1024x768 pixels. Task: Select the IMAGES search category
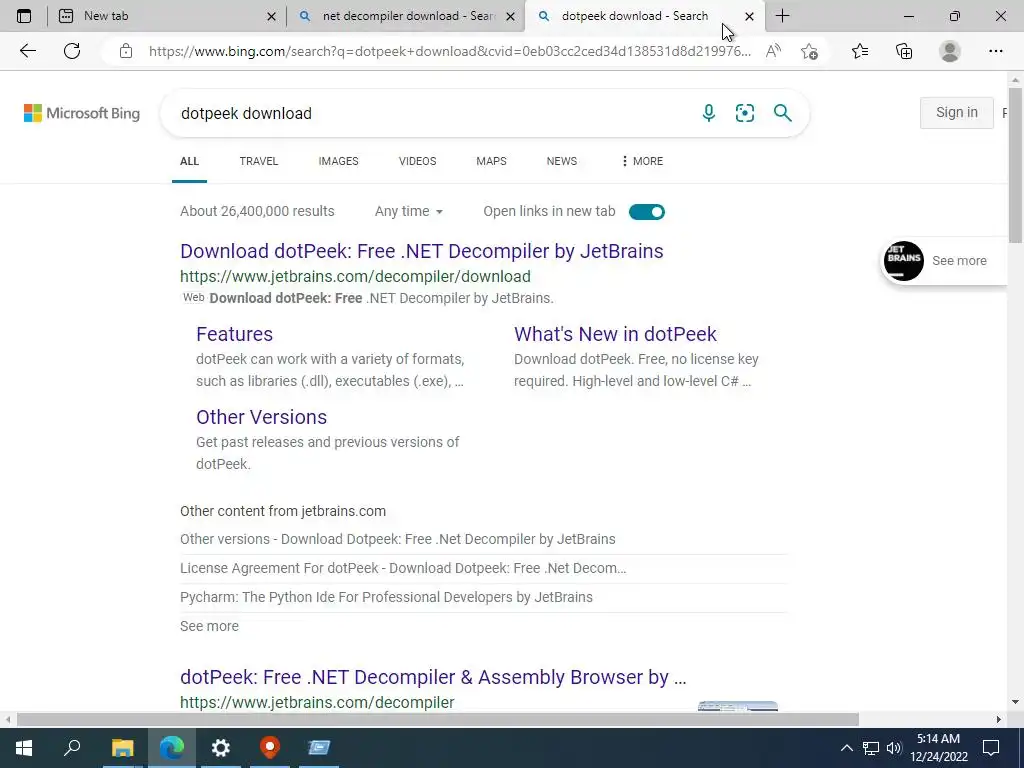coord(338,161)
